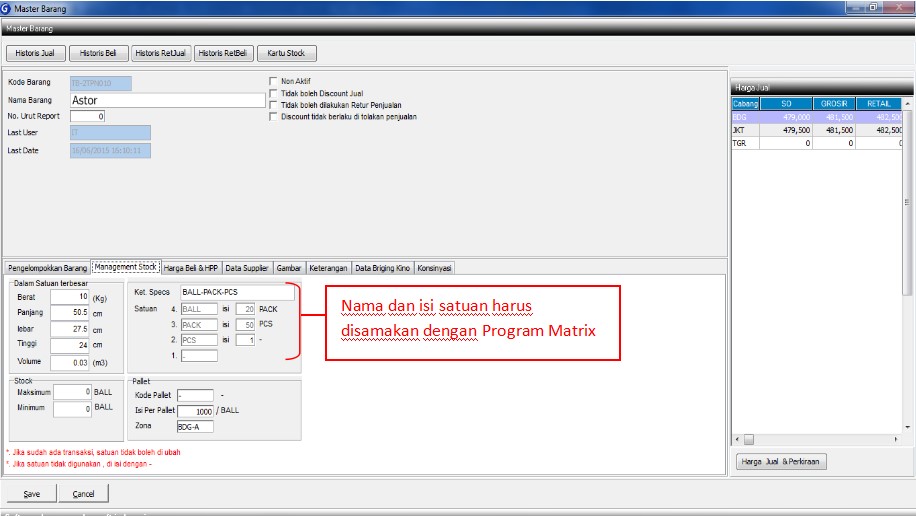Image resolution: width=916 pixels, height=516 pixels.
Task: Tick the Non Aktif checkbox
Action: click(273, 82)
